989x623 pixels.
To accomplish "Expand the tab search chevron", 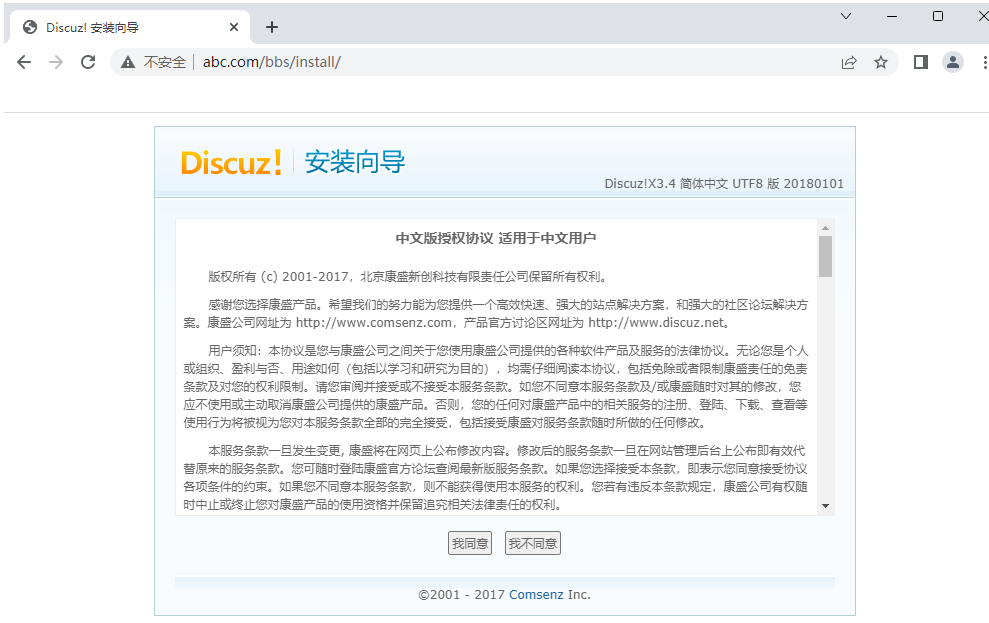I will [846, 16].
